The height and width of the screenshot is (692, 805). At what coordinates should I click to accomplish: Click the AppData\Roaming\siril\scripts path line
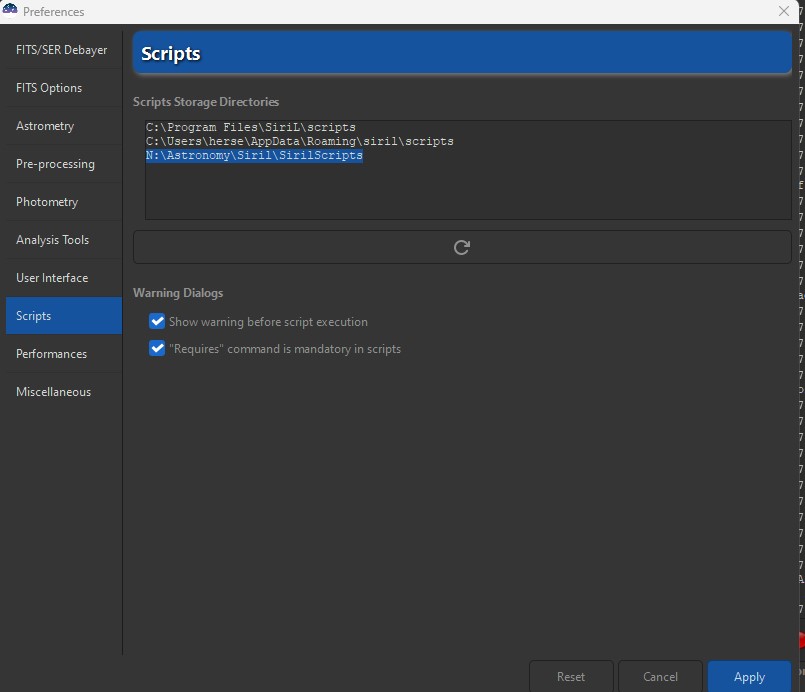click(300, 141)
